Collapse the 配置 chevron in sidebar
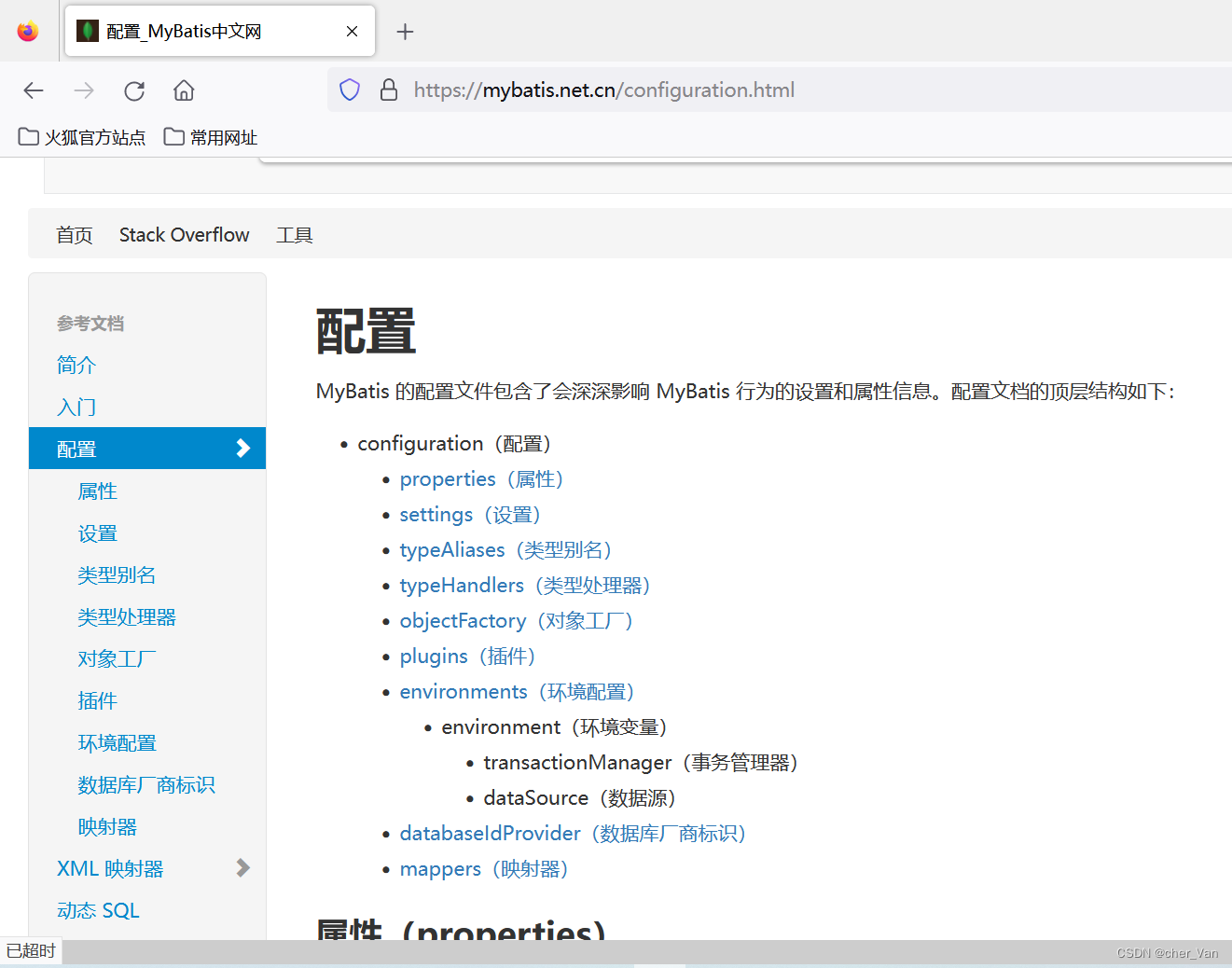 pyautogui.click(x=243, y=449)
